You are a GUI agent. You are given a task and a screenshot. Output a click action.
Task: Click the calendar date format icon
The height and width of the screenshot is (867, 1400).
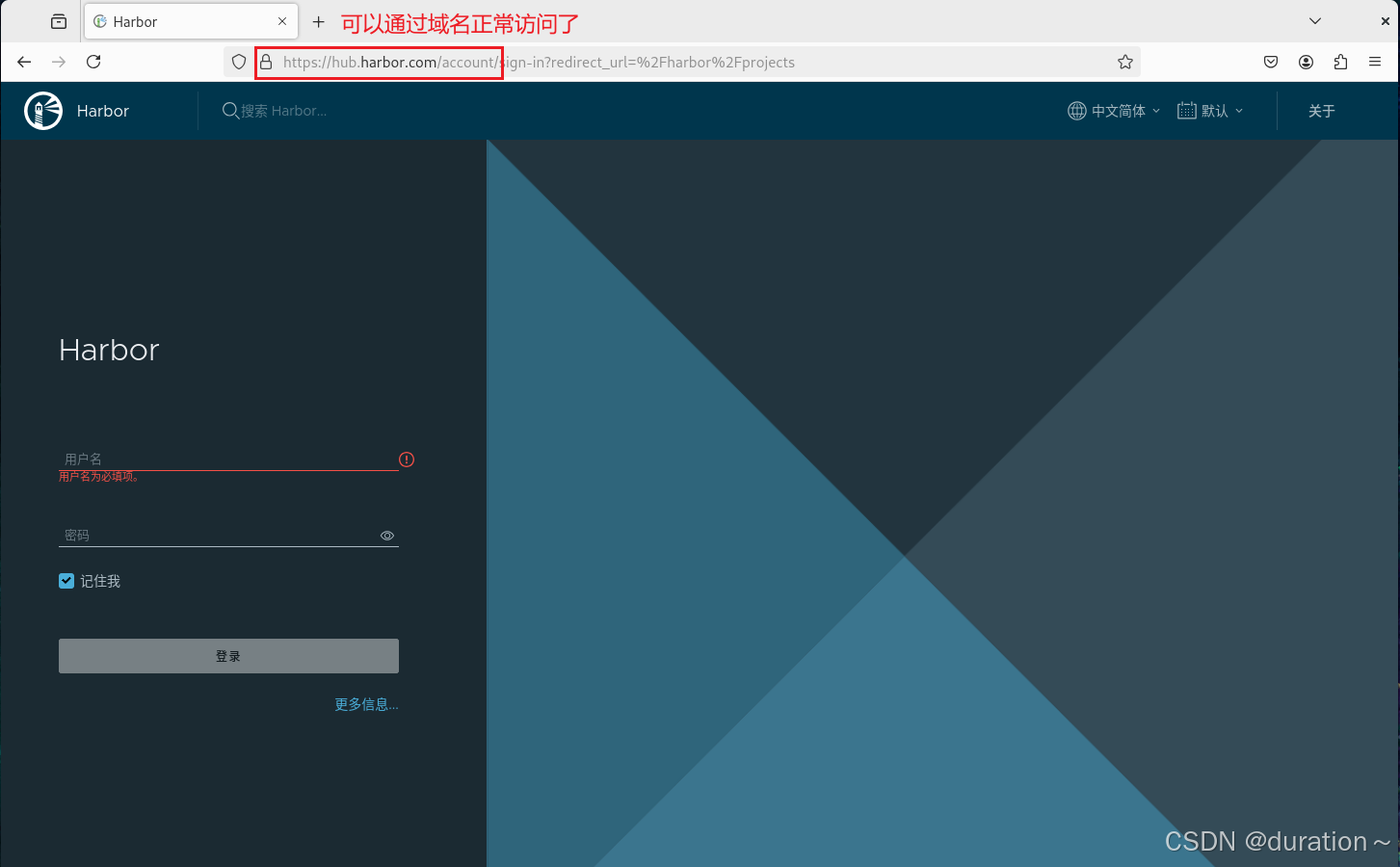(1187, 111)
